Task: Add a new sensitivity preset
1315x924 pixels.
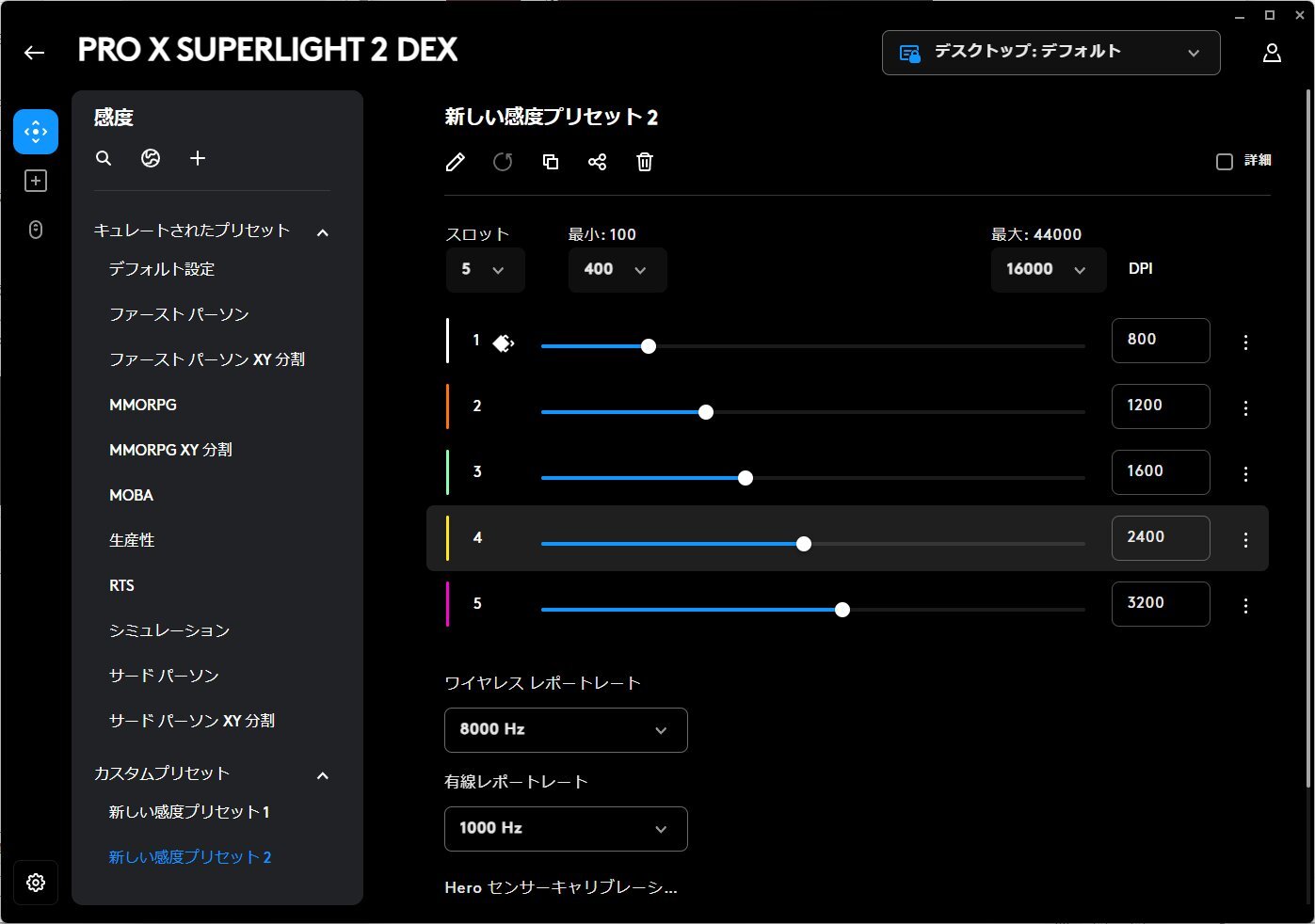Action: coord(198,158)
